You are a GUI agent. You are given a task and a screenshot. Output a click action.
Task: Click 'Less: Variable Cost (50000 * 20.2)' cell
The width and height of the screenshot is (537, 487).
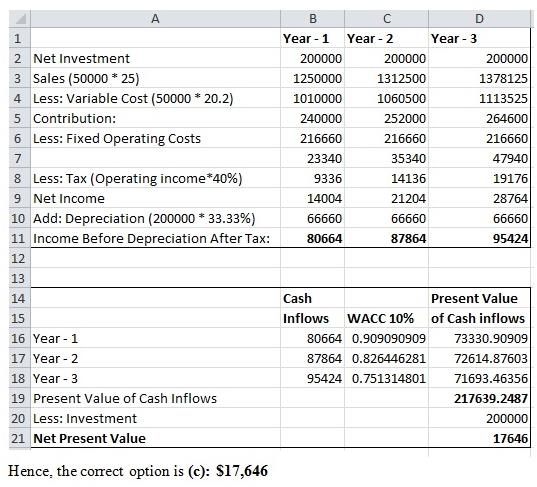point(155,98)
